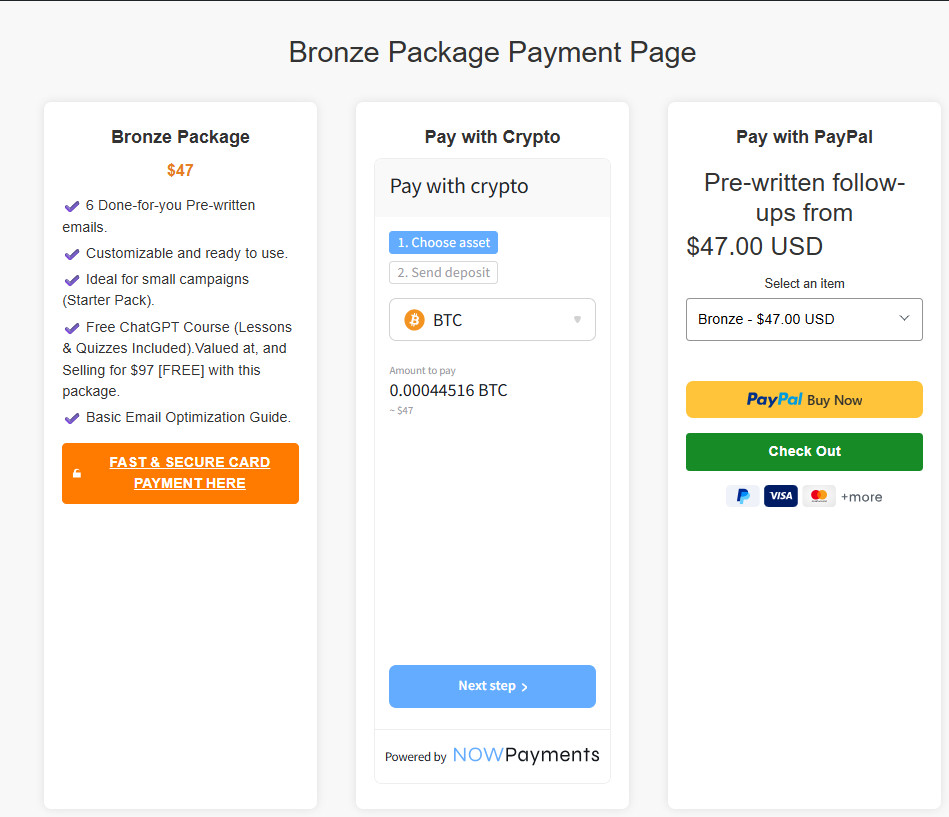Click the Bitcoin coin icon
This screenshot has width=949, height=817.
(414, 320)
